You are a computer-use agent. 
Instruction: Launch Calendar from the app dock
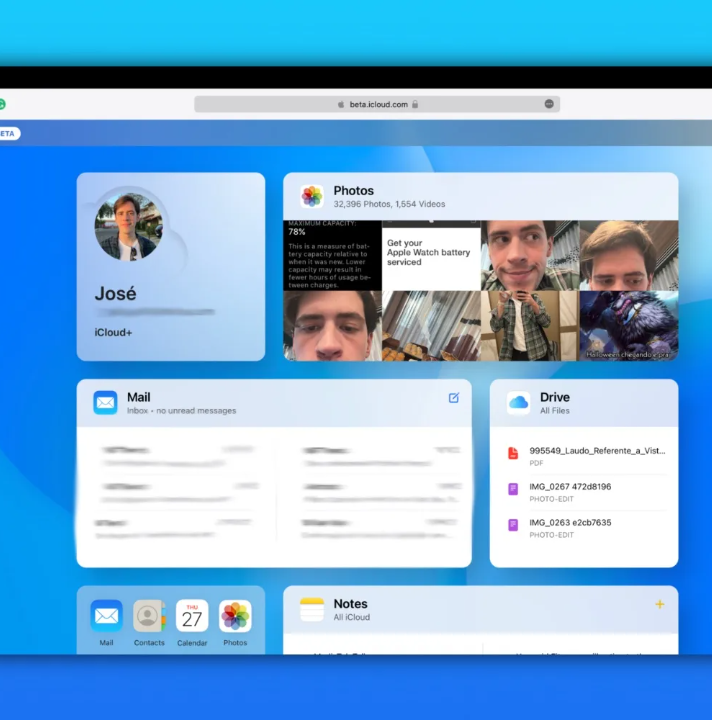click(192, 616)
